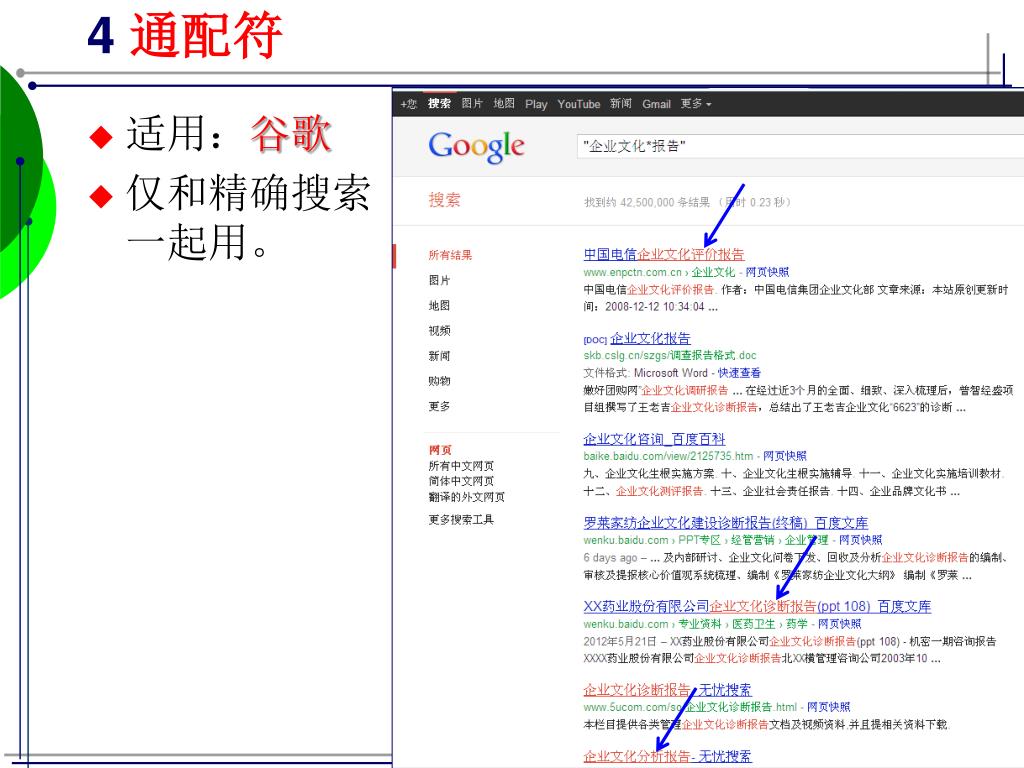The width and height of the screenshot is (1024, 768).
Task: Open the 企业文化咨询_百度百科 result
Action: point(654,439)
